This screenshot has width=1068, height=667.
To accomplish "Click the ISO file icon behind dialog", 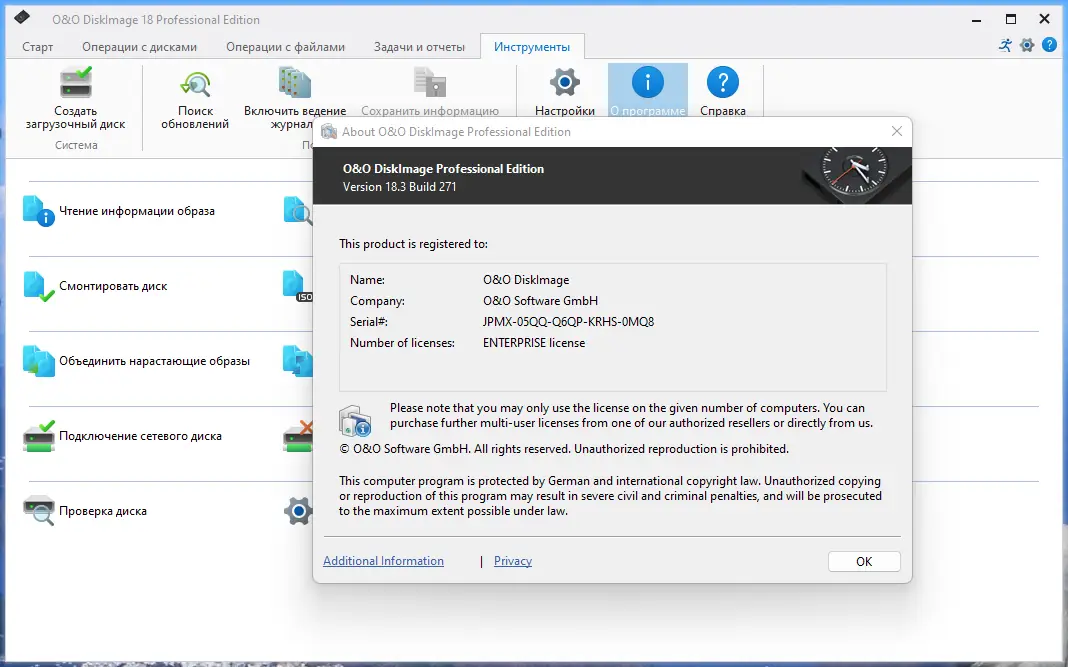I will [x=298, y=286].
